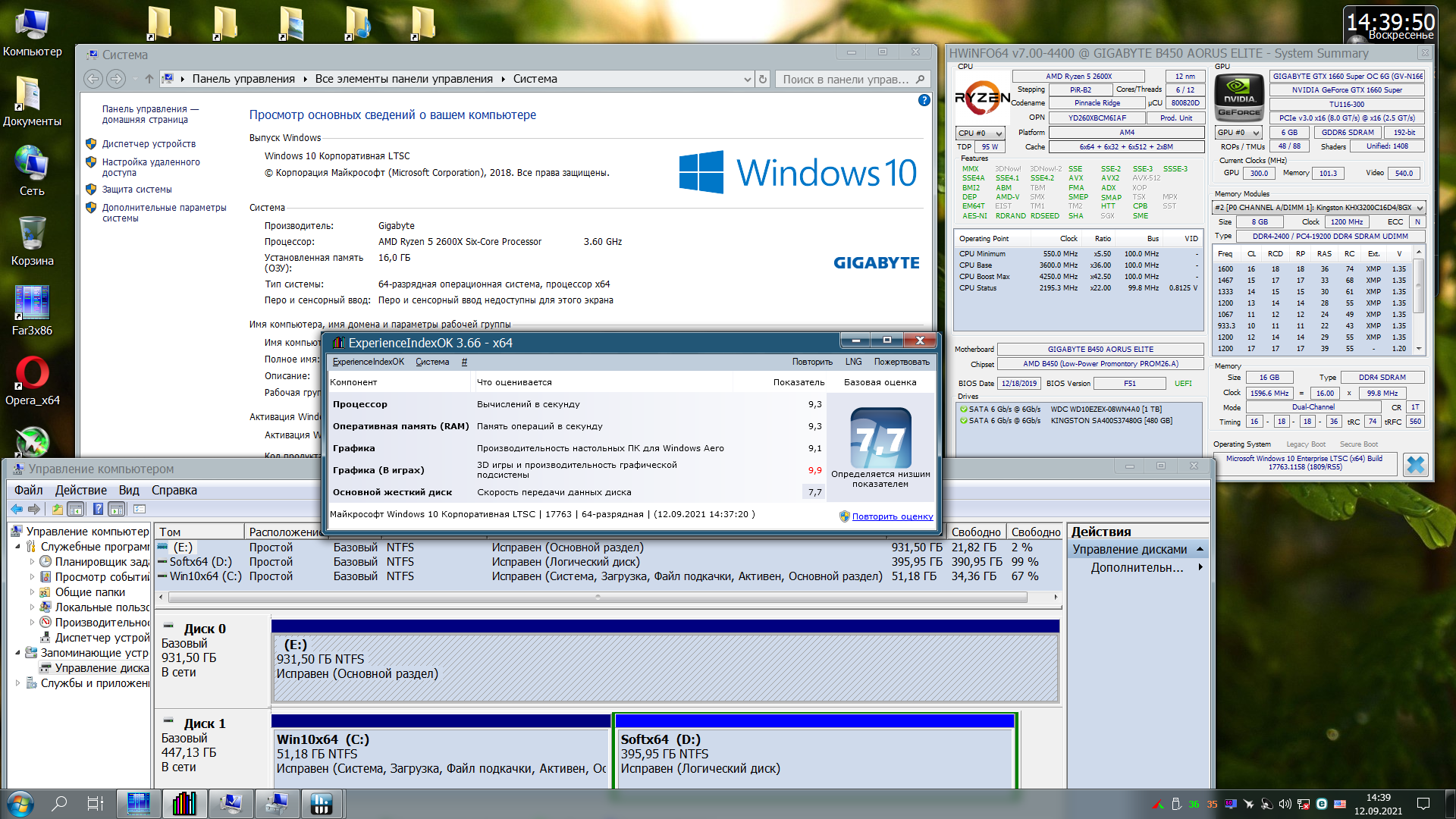Open Защита системы link

pos(136,190)
